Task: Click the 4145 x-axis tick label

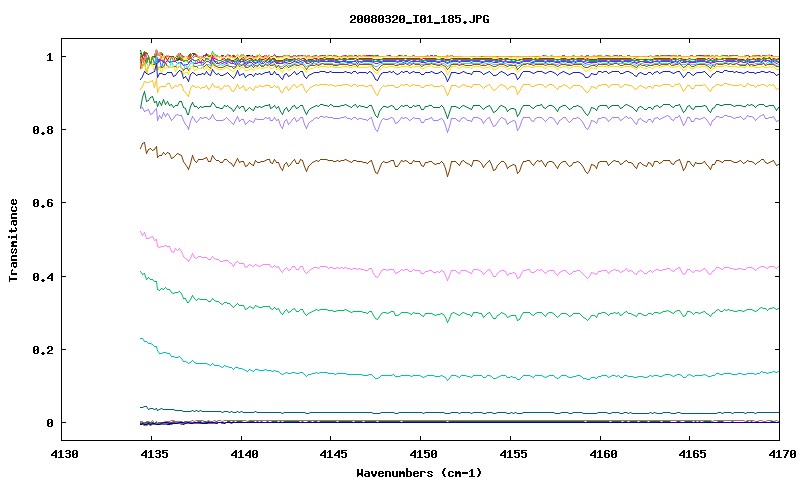Action: 333,454
